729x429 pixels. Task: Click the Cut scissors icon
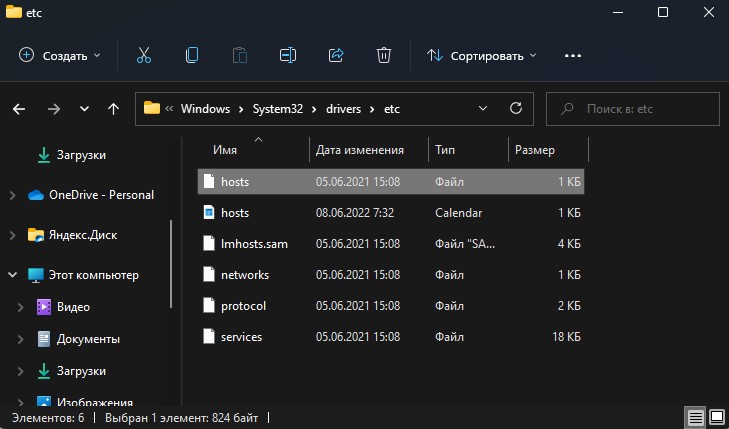[x=144, y=55]
